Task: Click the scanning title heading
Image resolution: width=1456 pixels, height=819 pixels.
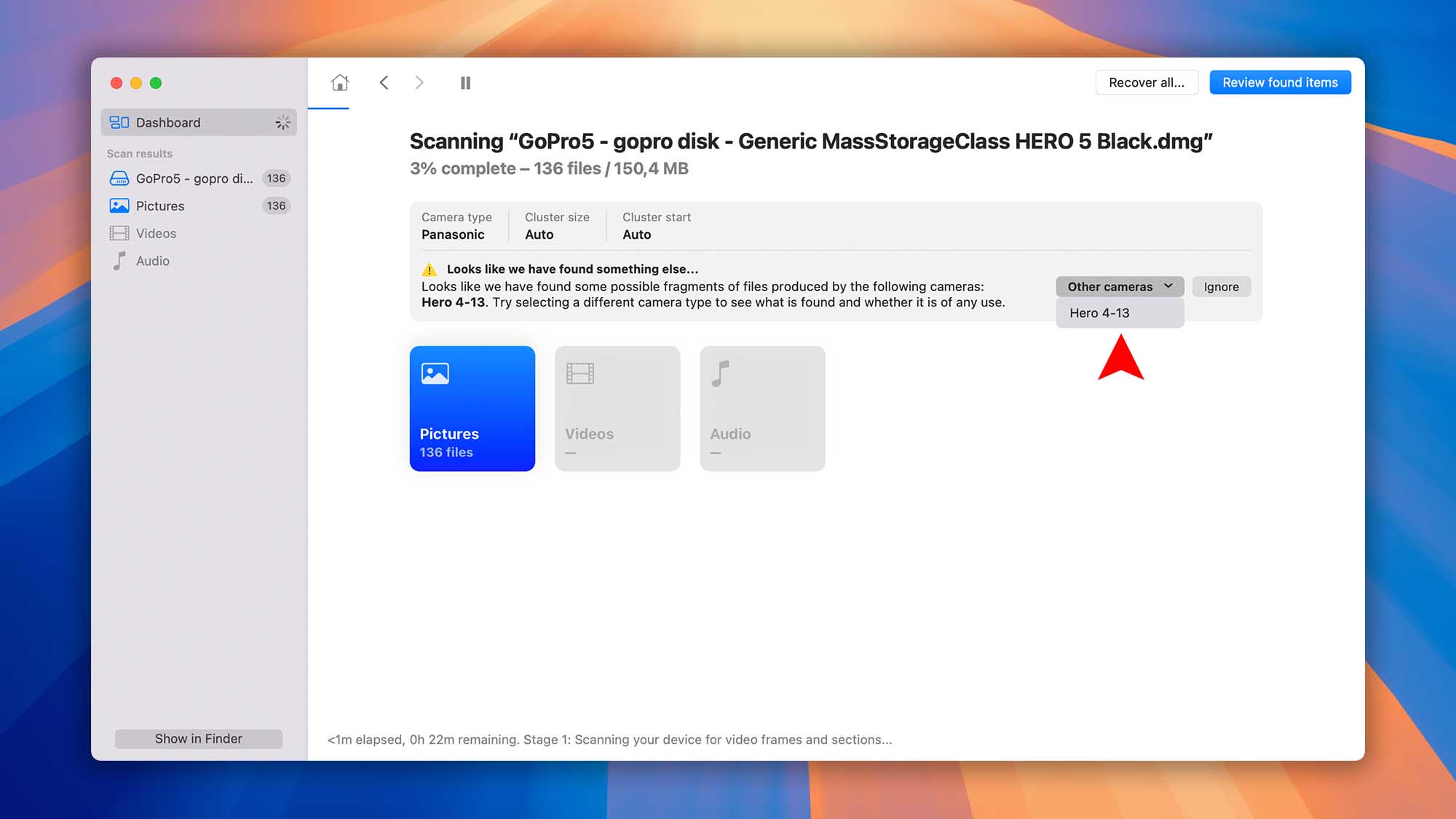Action: click(811, 141)
